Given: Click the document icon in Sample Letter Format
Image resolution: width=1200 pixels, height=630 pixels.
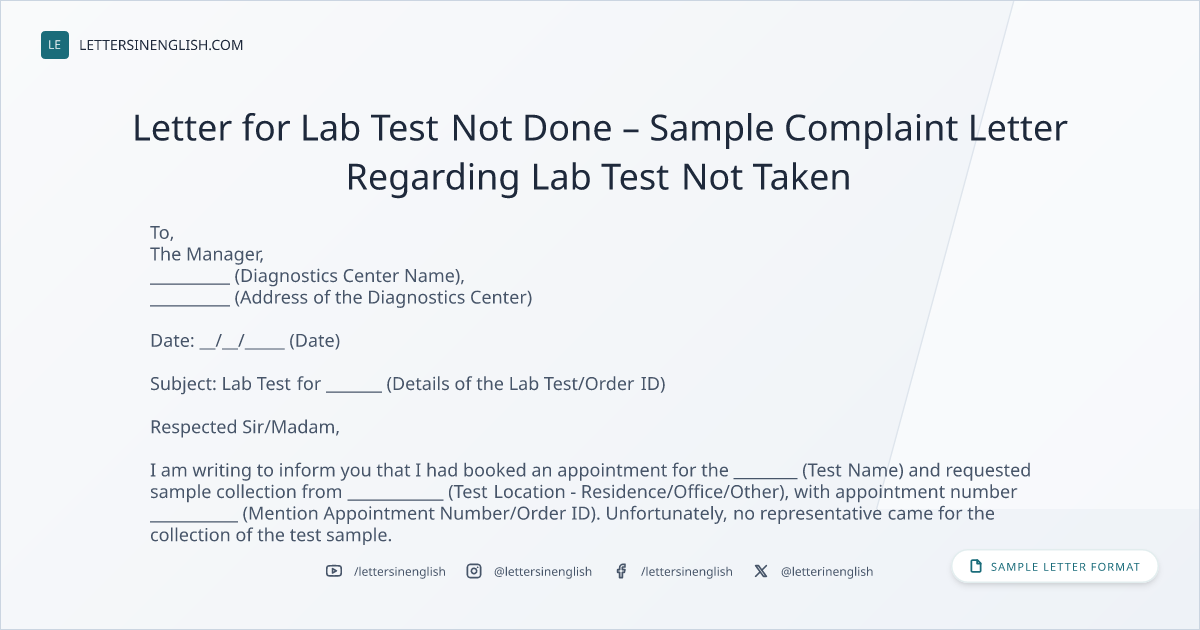Looking at the screenshot, I should coord(976,567).
